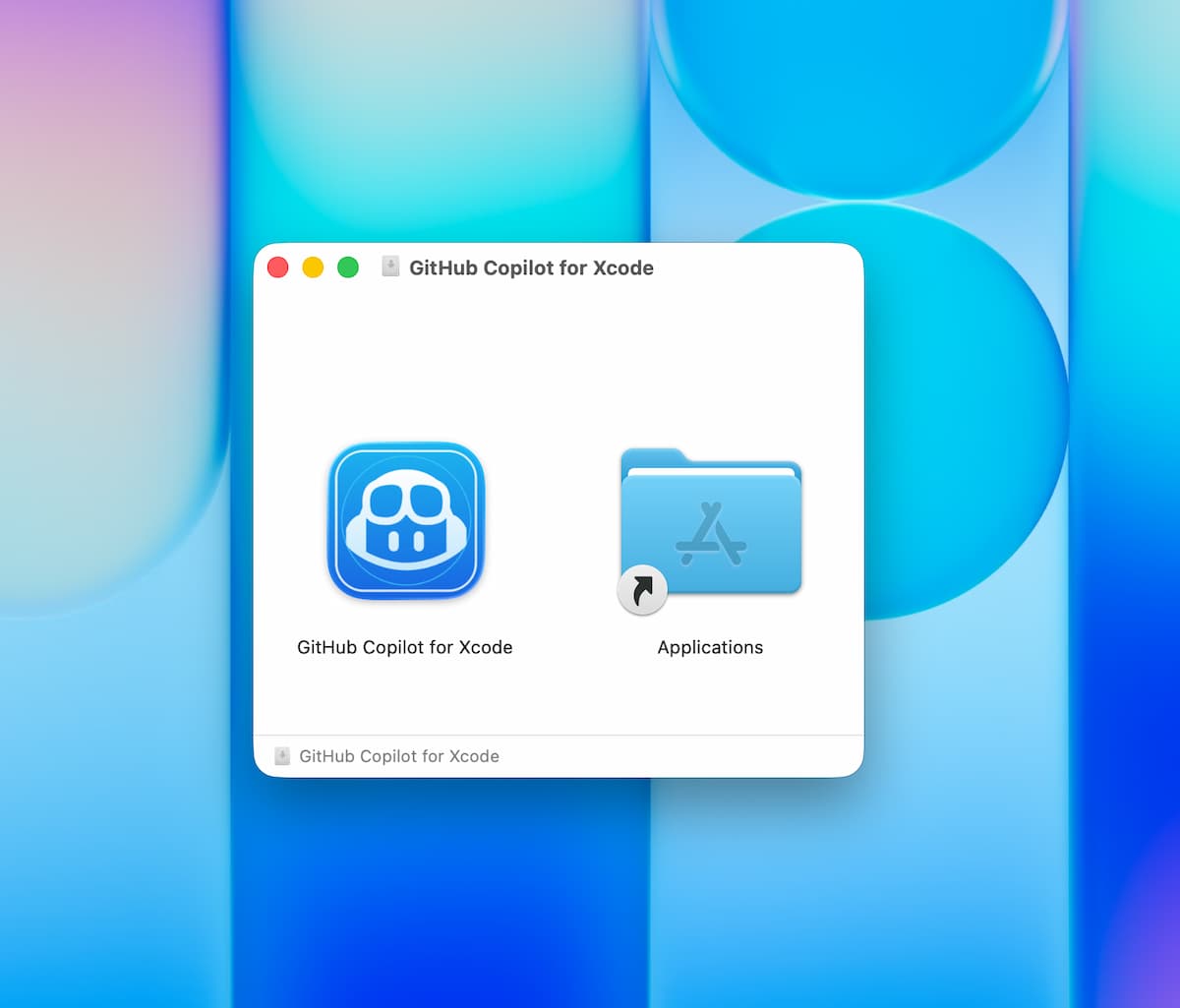The width and height of the screenshot is (1180, 1008).
Task: Minimize the window with the yellow button
Action: tap(313, 267)
